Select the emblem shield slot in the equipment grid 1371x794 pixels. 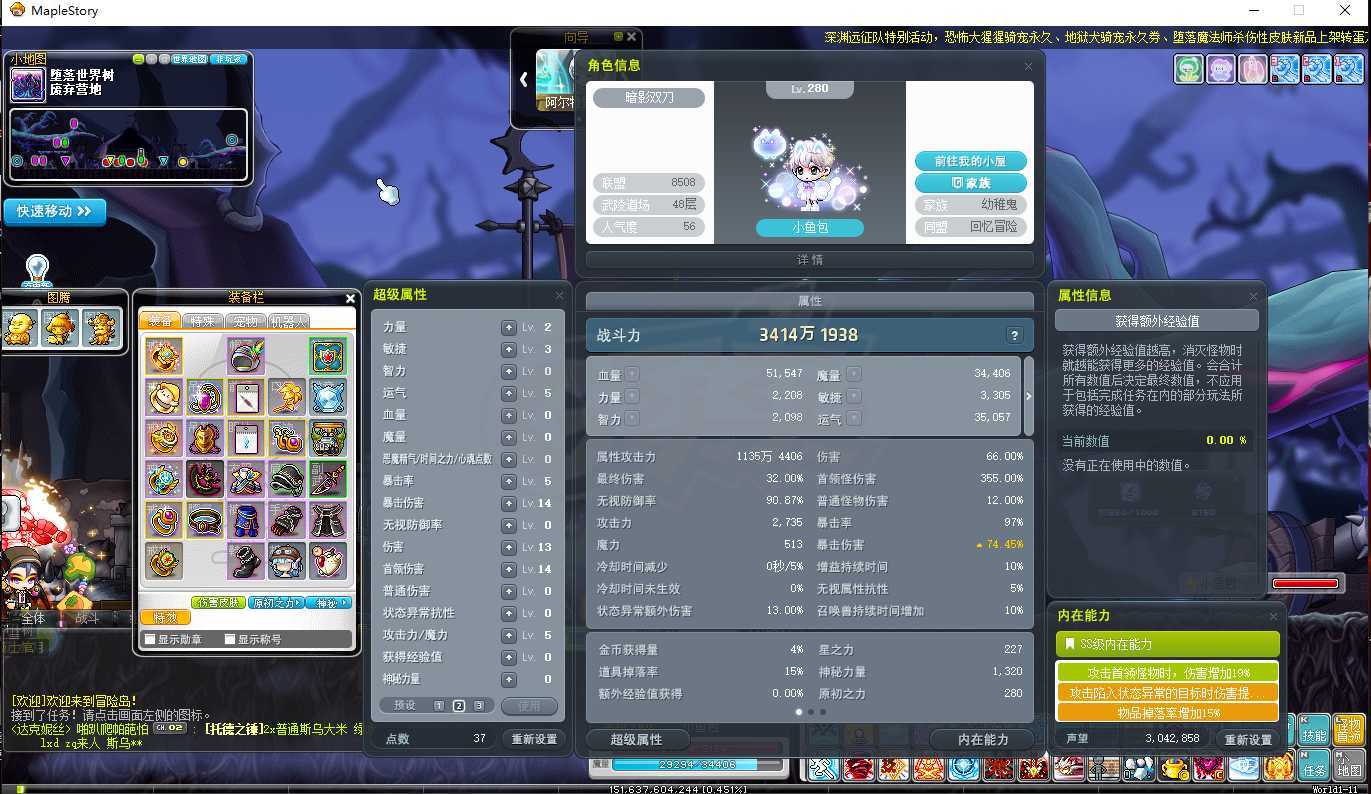pyautogui.click(x=327, y=356)
